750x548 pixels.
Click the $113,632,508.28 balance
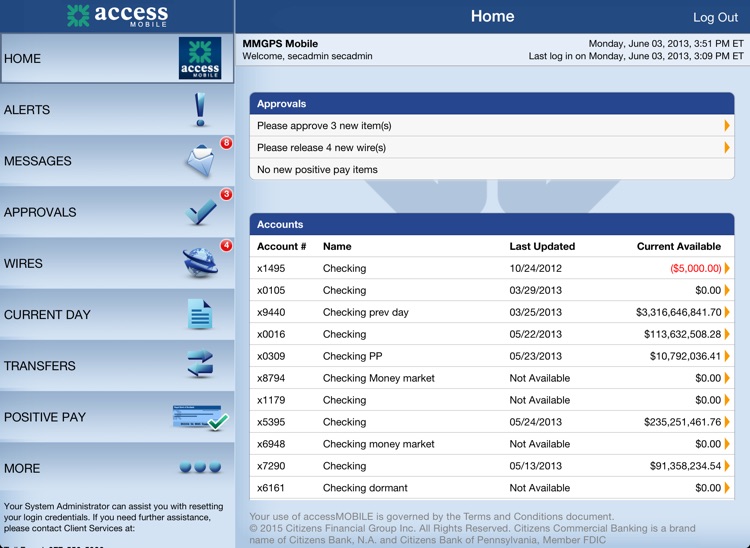(683, 334)
